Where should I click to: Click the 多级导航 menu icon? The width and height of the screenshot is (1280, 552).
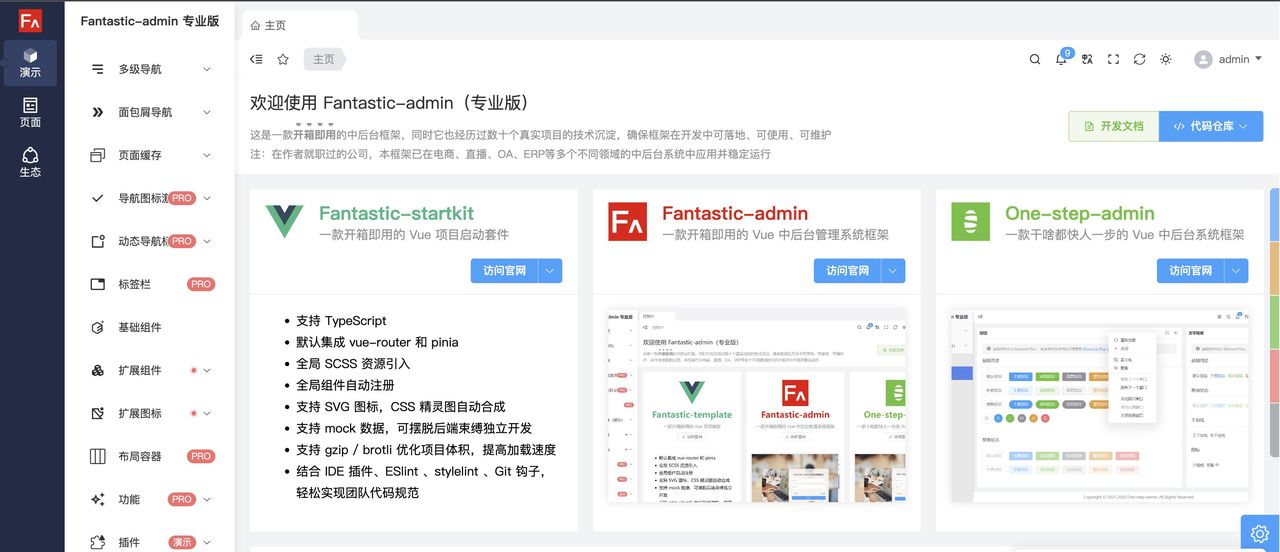point(98,69)
